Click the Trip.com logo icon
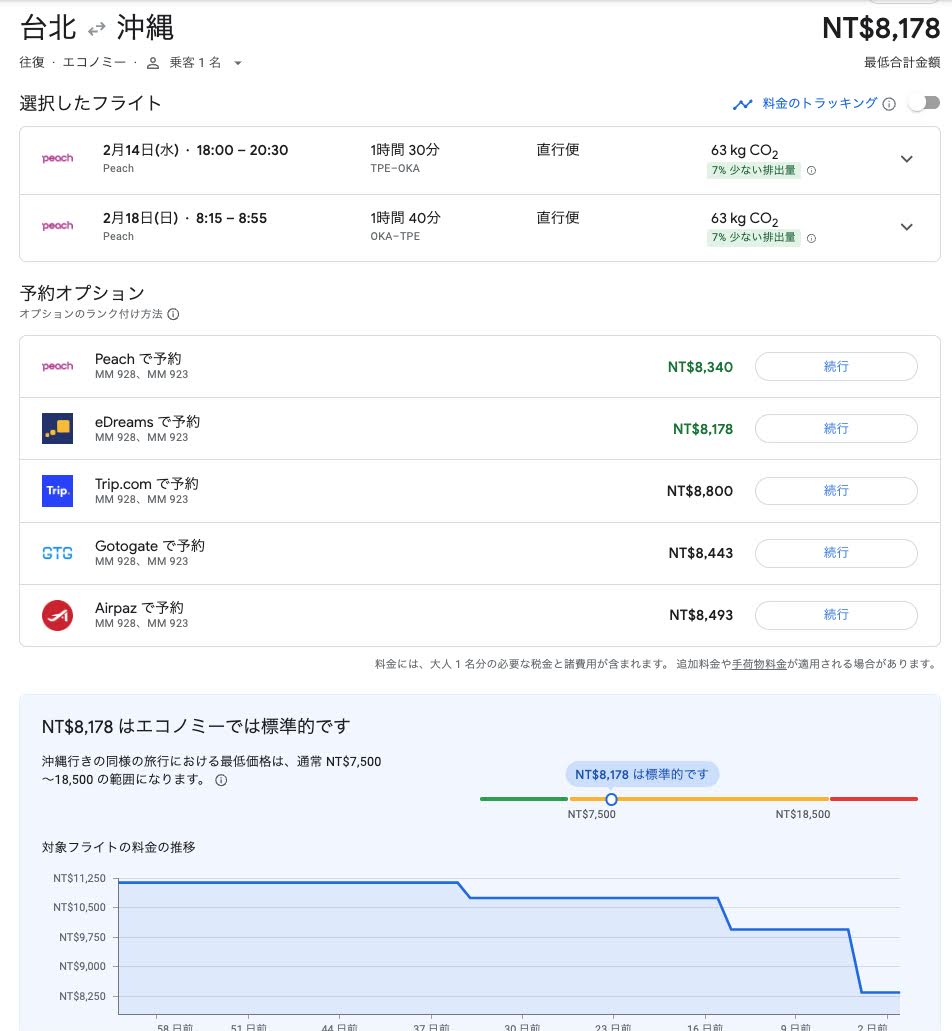The width and height of the screenshot is (952, 1031). tap(57, 491)
